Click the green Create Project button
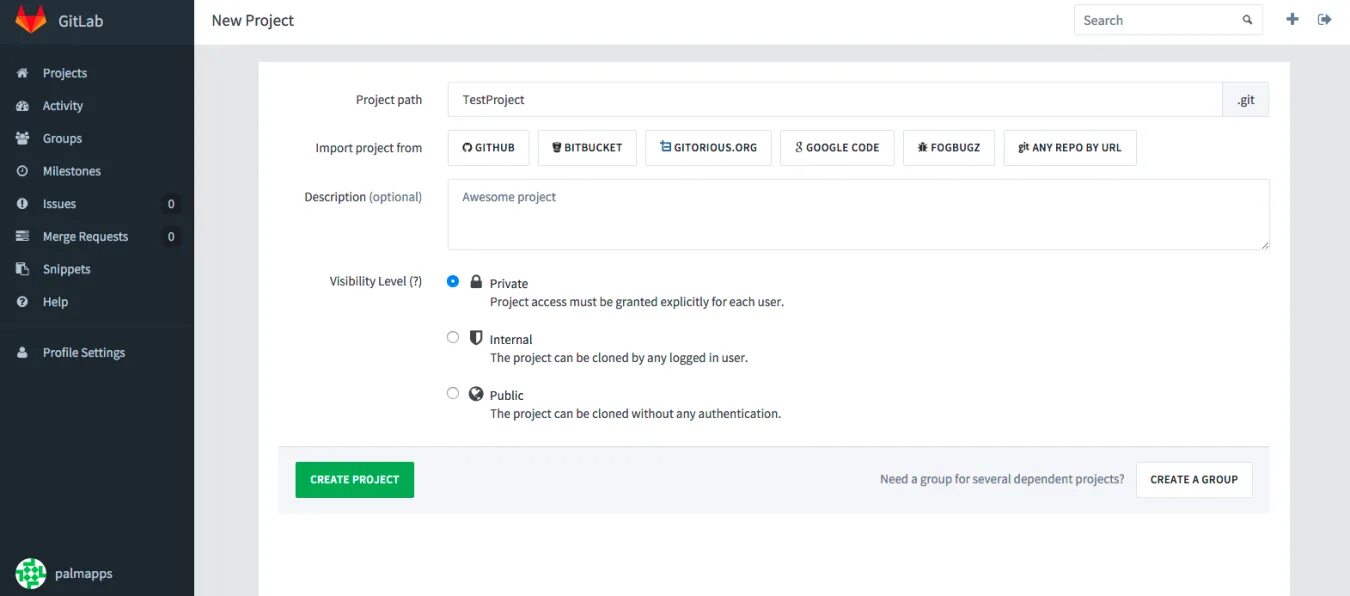Viewport: 1350px width, 596px height. pyautogui.click(x=354, y=480)
